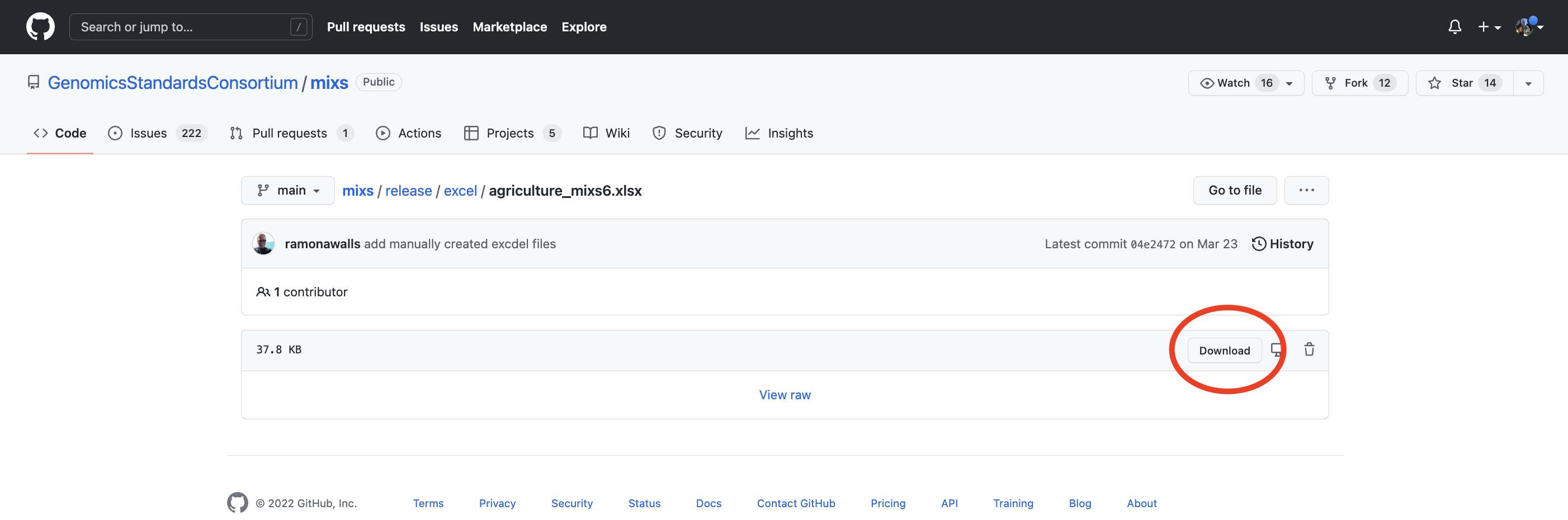1568x520 pixels.
Task: Click the Watch count badge 16
Action: [x=1266, y=83]
